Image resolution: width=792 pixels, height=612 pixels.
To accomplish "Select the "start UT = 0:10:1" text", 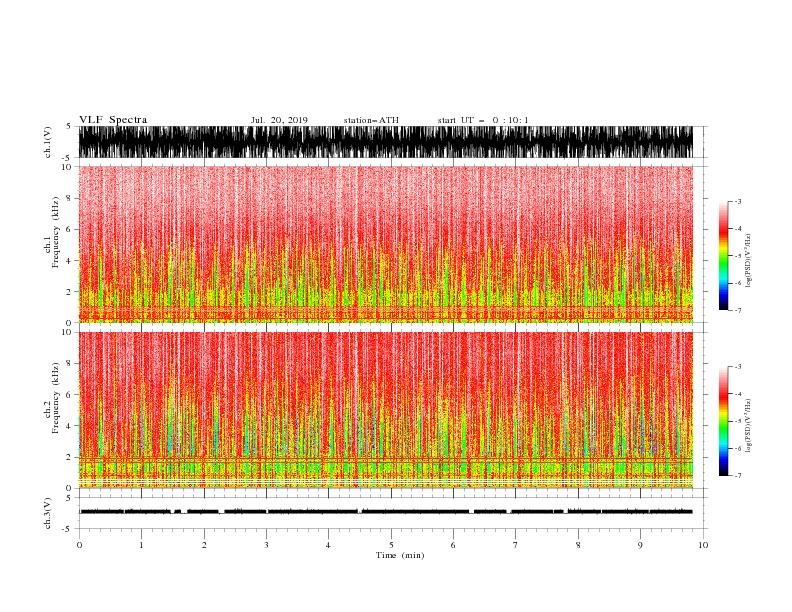I will click(x=483, y=120).
